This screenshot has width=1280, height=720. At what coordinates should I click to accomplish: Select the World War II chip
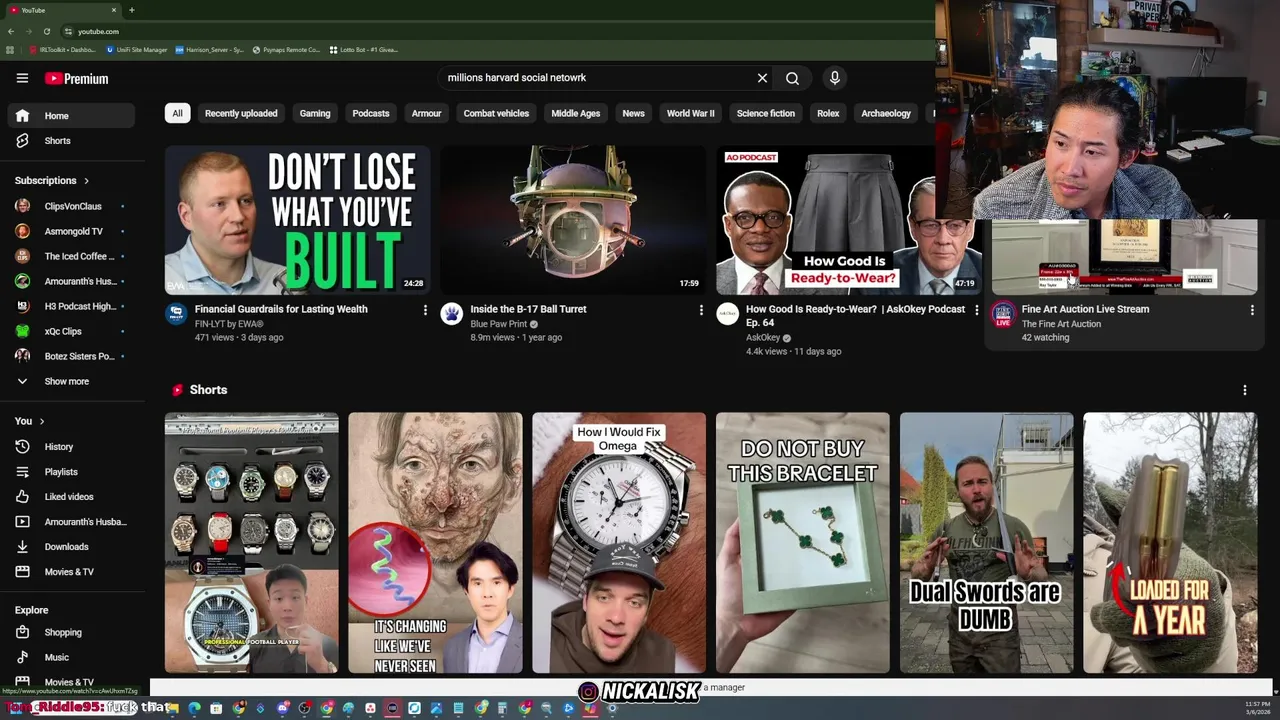click(691, 113)
